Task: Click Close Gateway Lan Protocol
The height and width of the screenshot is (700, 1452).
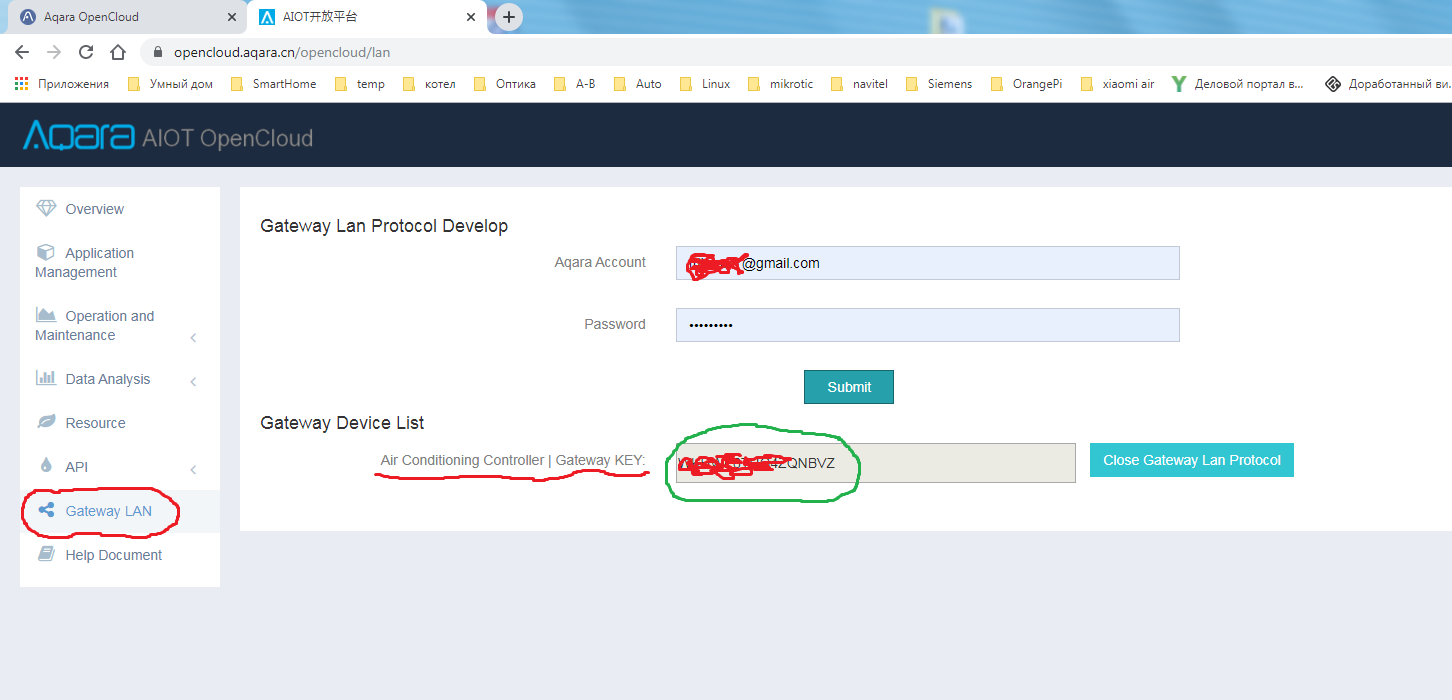Action: (x=1191, y=460)
